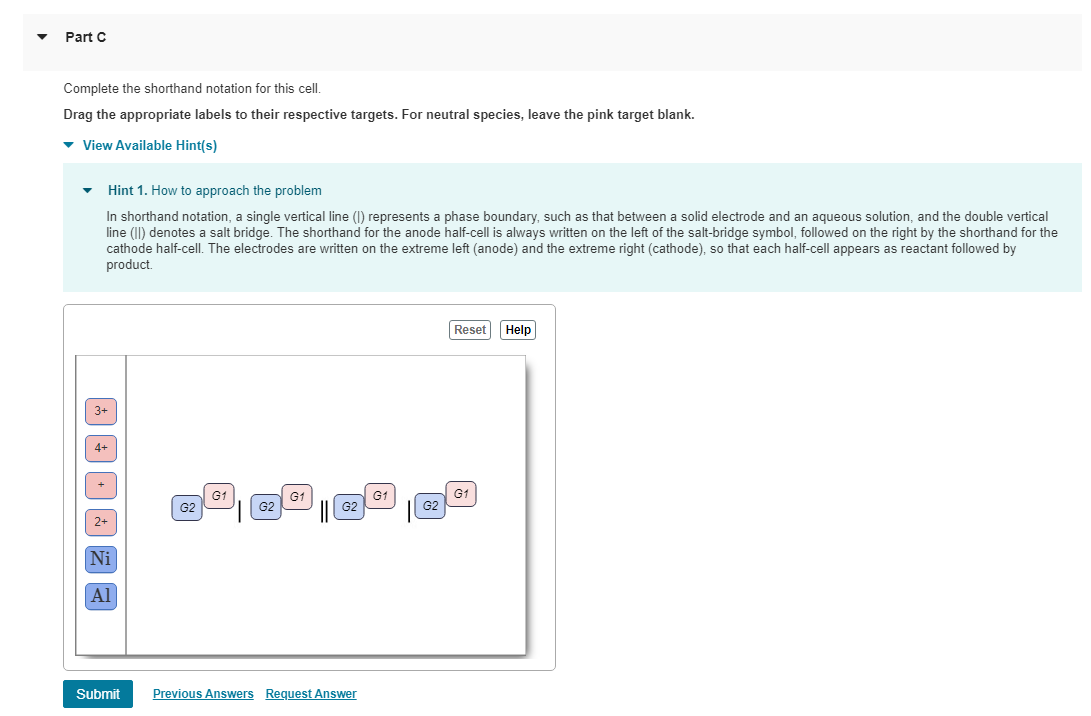Click Reset to clear placed labels
The height and width of the screenshot is (716, 1091).
pos(469,329)
